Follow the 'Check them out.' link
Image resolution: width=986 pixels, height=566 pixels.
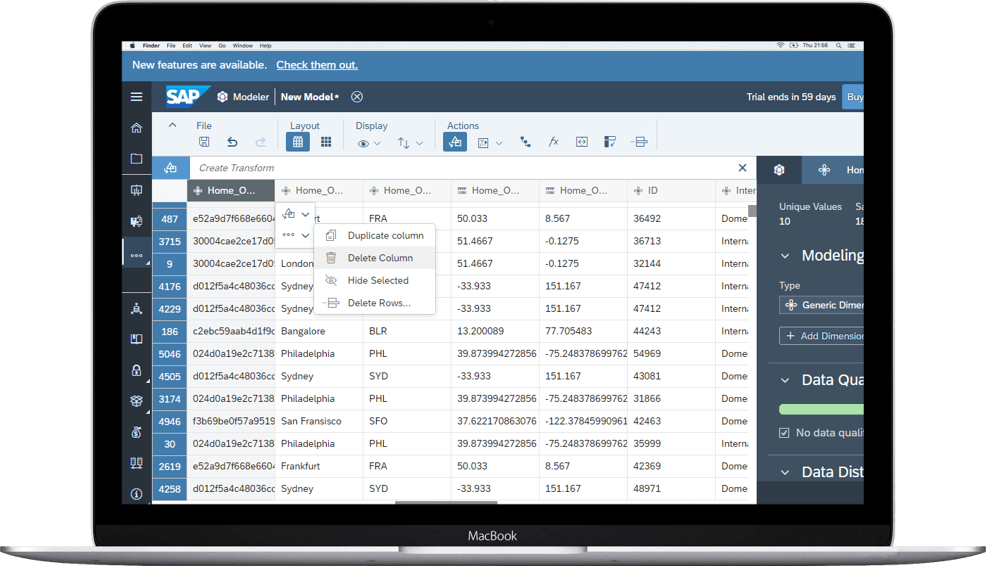tap(316, 65)
